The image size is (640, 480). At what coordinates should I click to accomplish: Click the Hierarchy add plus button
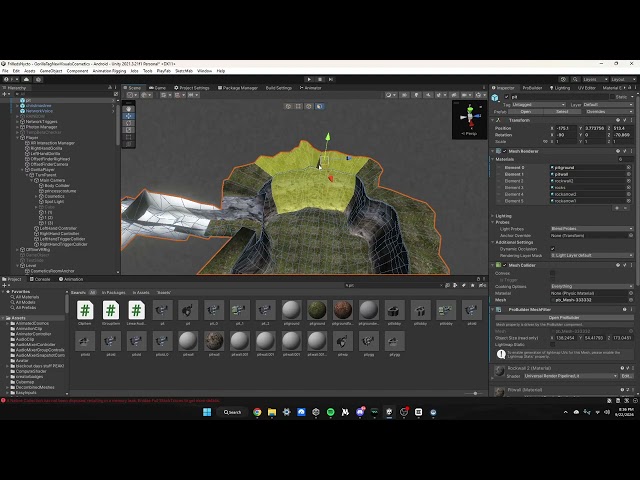[5, 94]
